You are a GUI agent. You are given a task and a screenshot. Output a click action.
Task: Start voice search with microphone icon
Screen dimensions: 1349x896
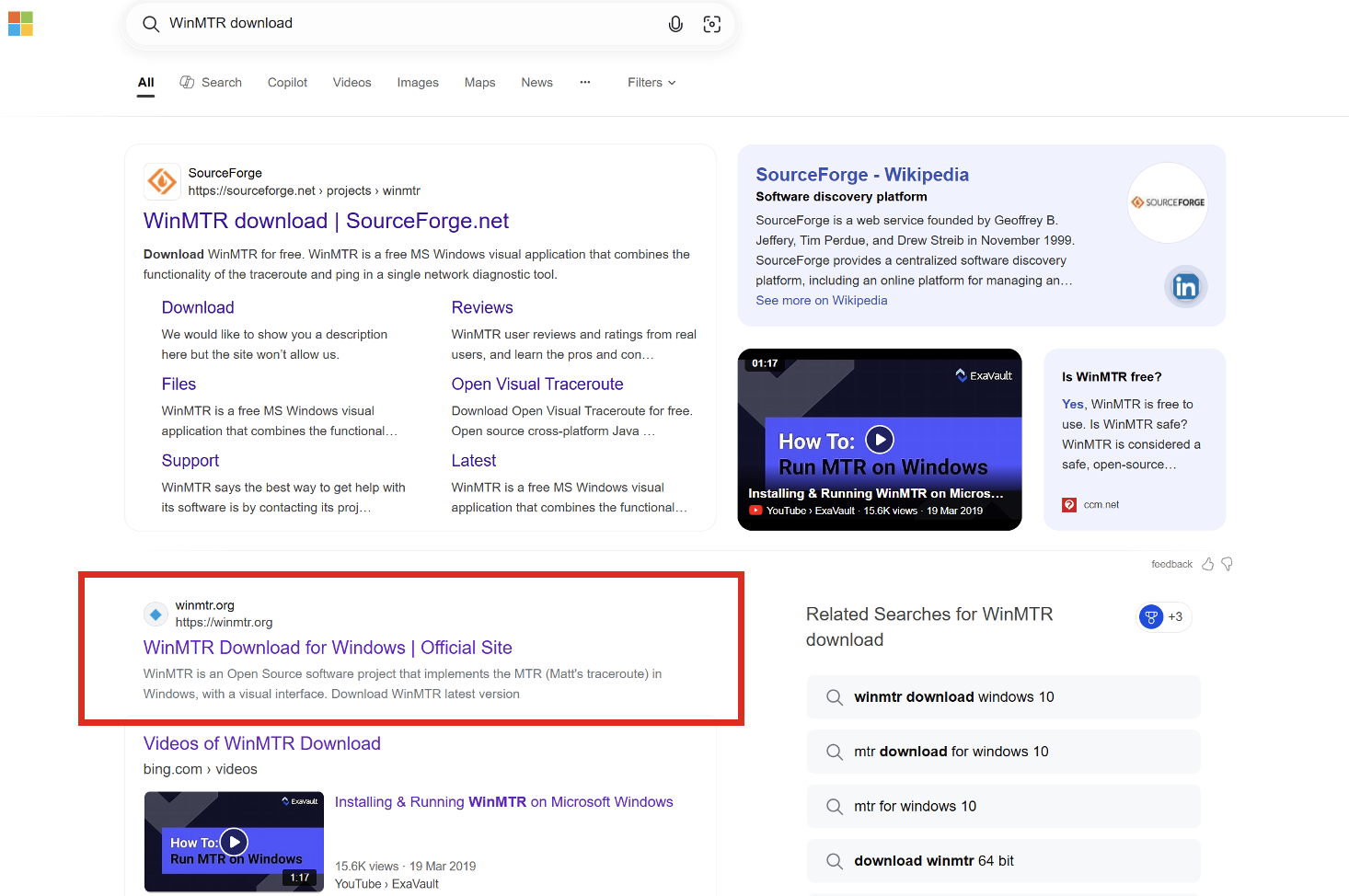tap(675, 24)
